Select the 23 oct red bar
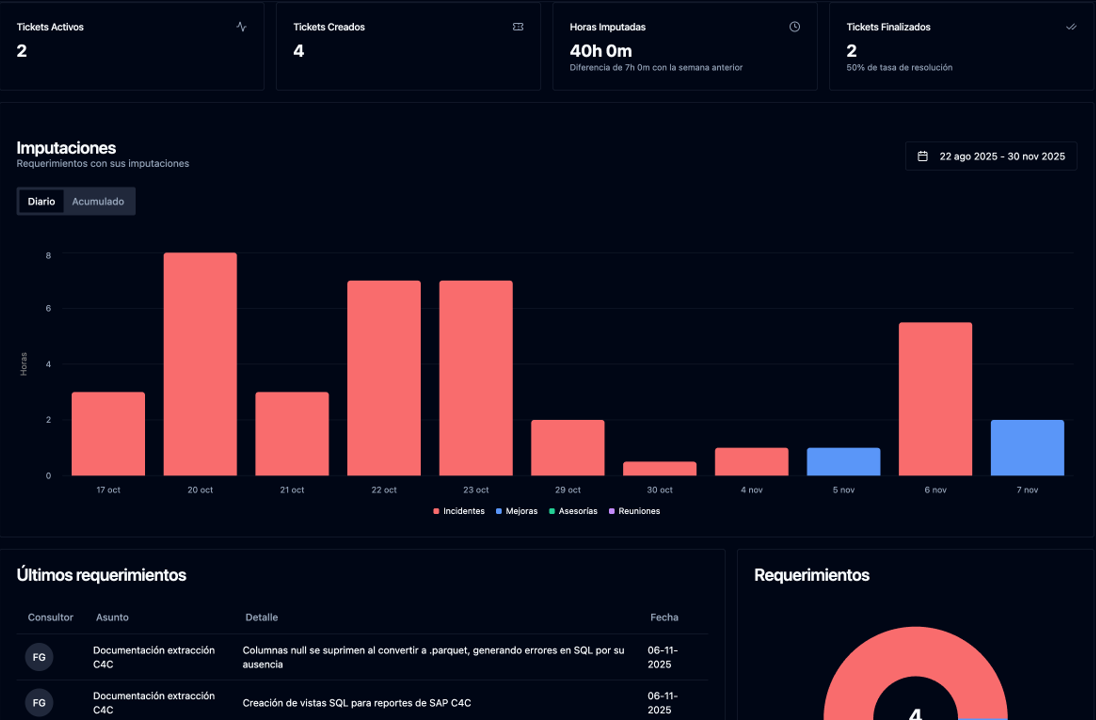The width and height of the screenshot is (1096, 720). click(476, 378)
